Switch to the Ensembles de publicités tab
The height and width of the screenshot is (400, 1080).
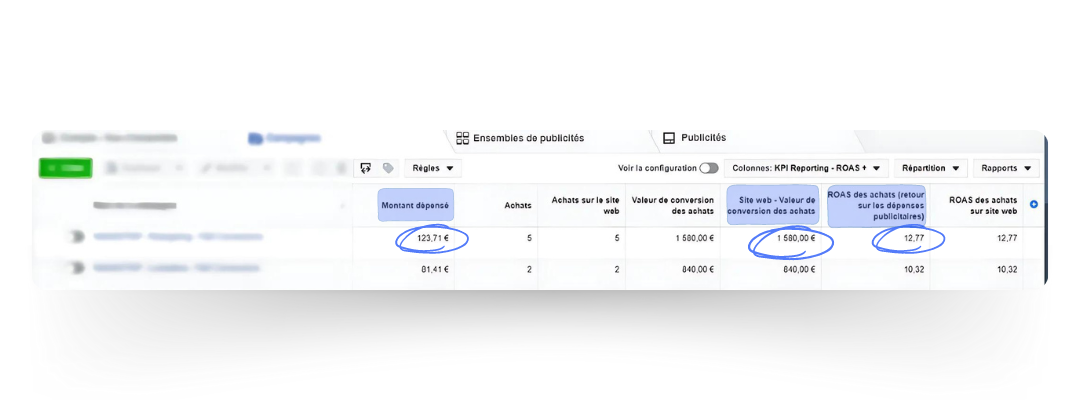527,138
